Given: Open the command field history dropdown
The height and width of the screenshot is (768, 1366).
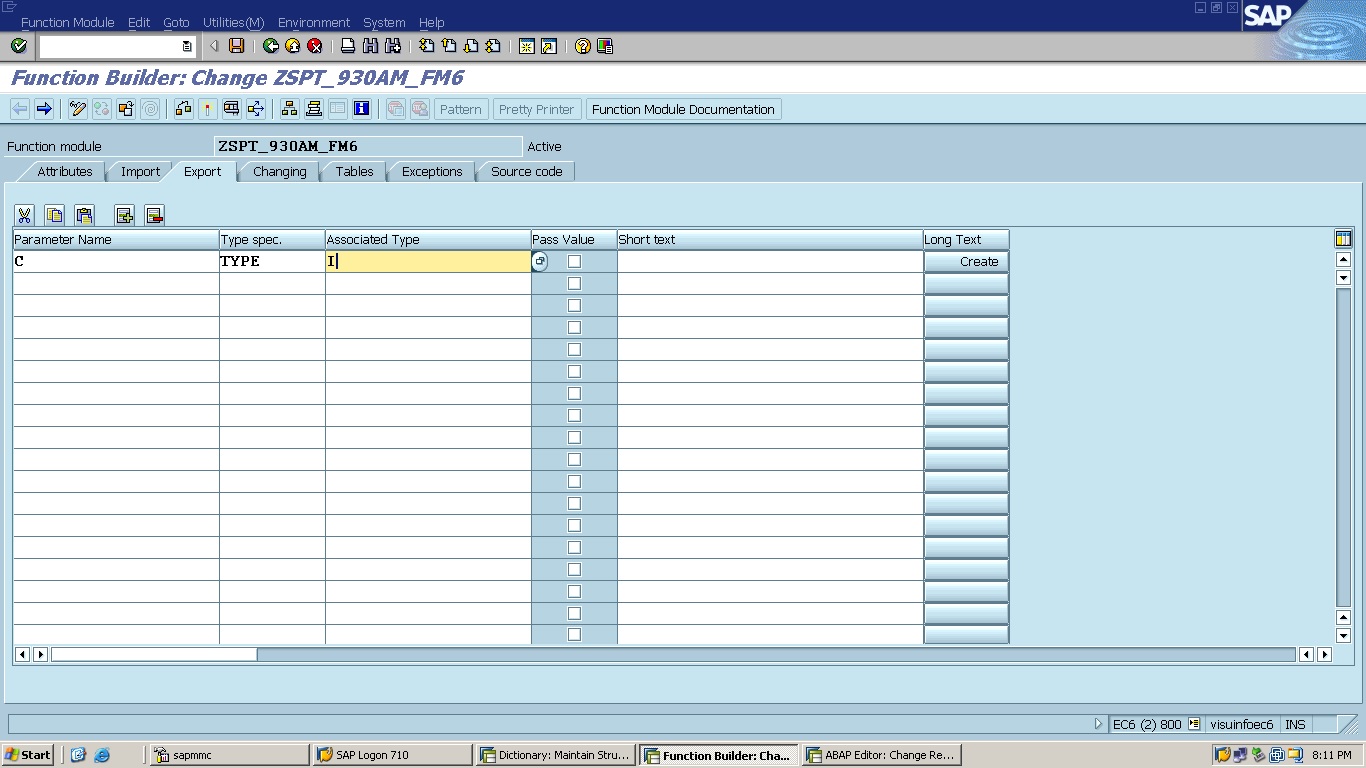Looking at the screenshot, I should click(x=187, y=46).
